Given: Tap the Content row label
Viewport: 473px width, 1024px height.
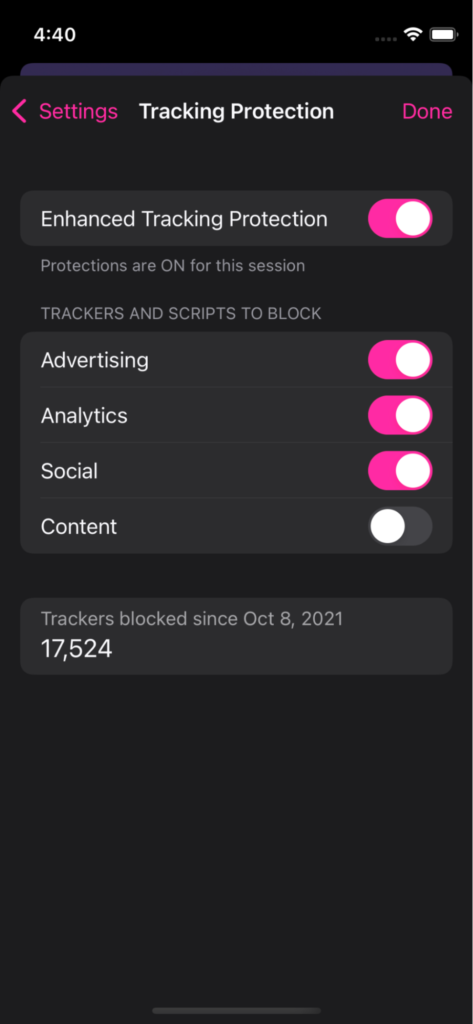Looking at the screenshot, I should tap(79, 526).
